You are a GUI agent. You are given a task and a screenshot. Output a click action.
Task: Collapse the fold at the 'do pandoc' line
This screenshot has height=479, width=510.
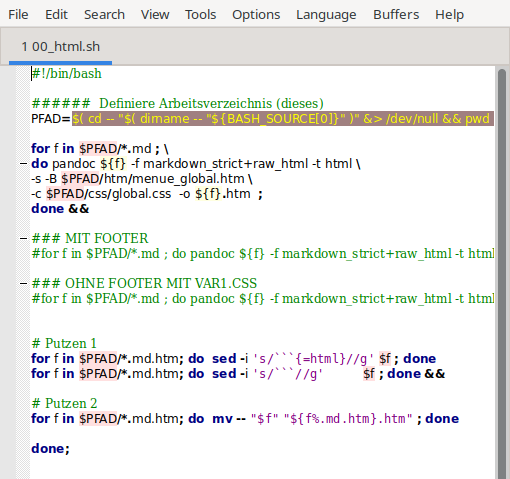pos(23,164)
